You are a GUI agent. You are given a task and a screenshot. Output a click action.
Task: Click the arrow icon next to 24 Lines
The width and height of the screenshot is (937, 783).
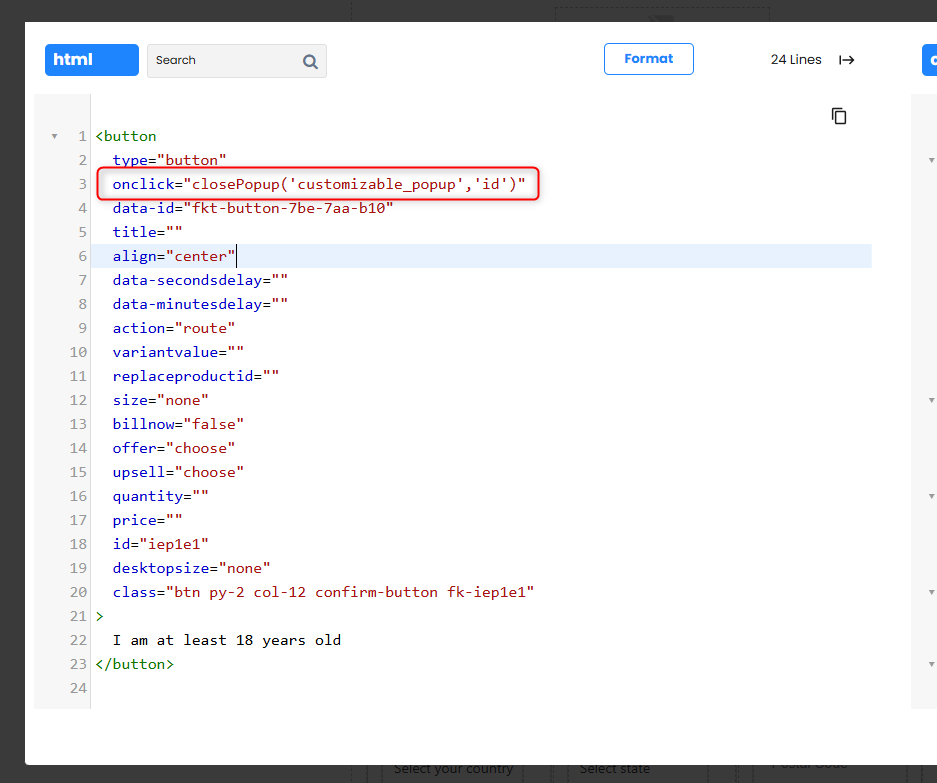coord(846,60)
